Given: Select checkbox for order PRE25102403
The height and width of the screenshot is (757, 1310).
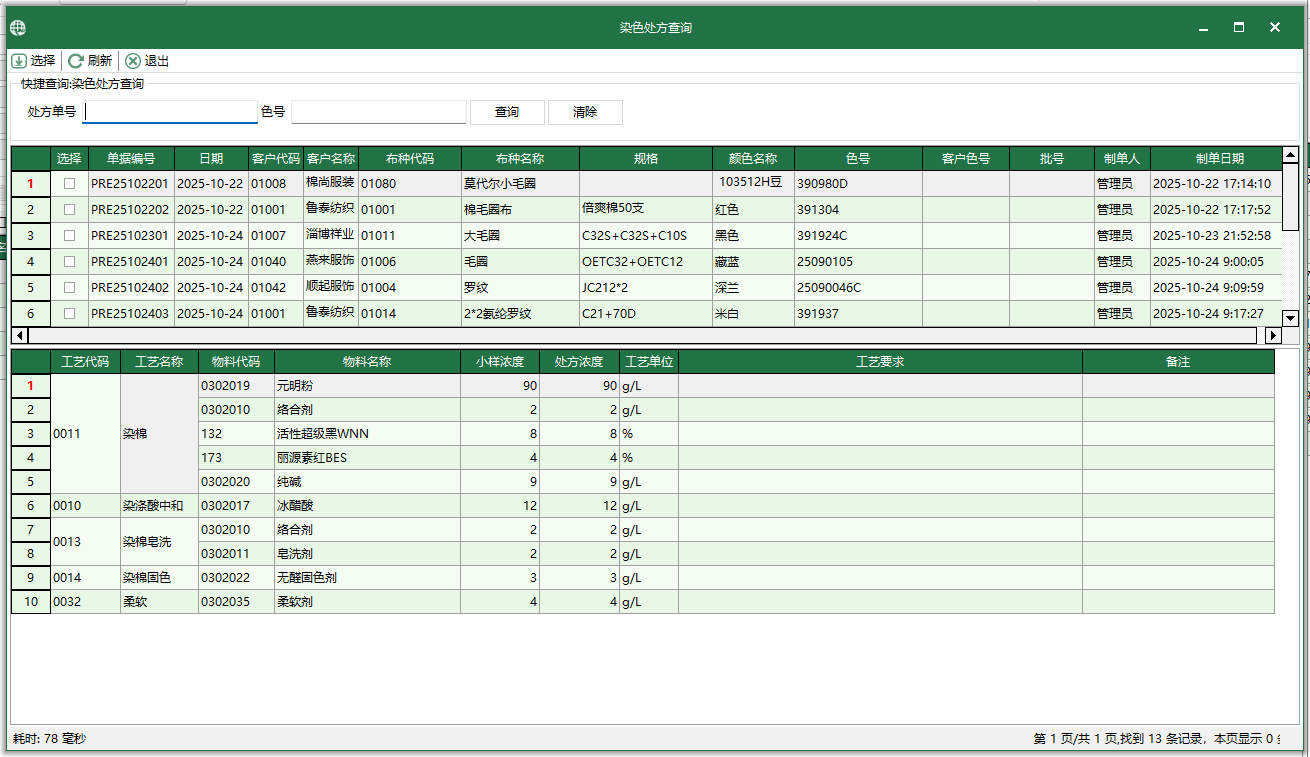Looking at the screenshot, I should click(69, 314).
